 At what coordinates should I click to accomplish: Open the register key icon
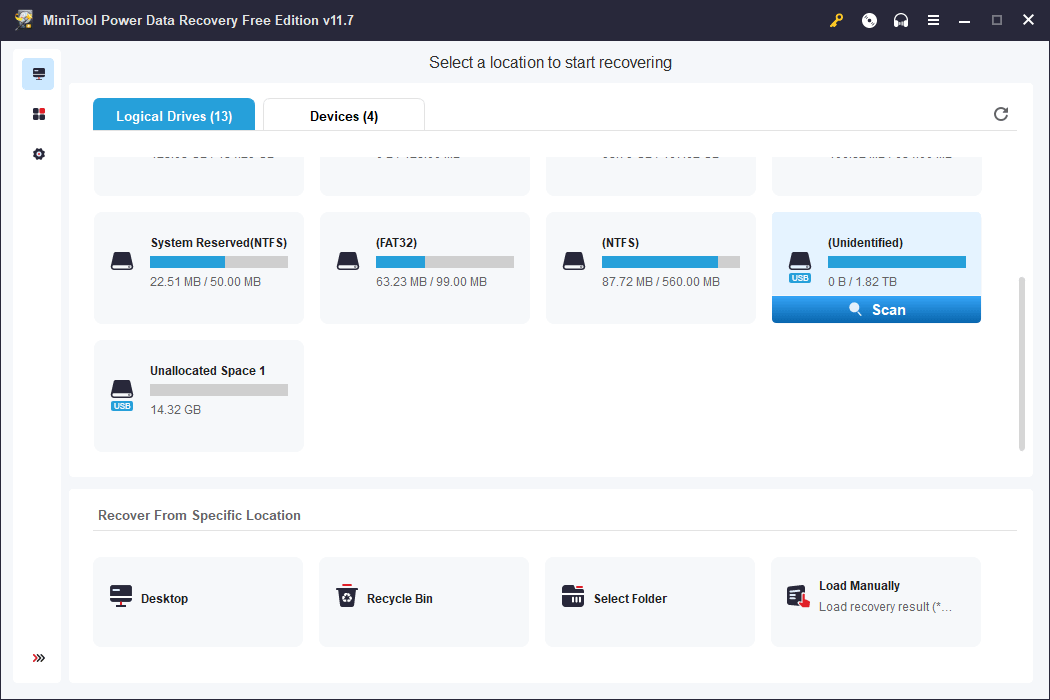[x=836, y=20]
